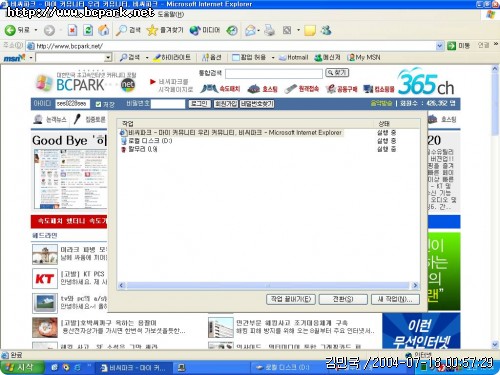The width and height of the screenshot is (500, 375).
Task: Open the Mail button dropdown arrow
Action: click(259, 31)
